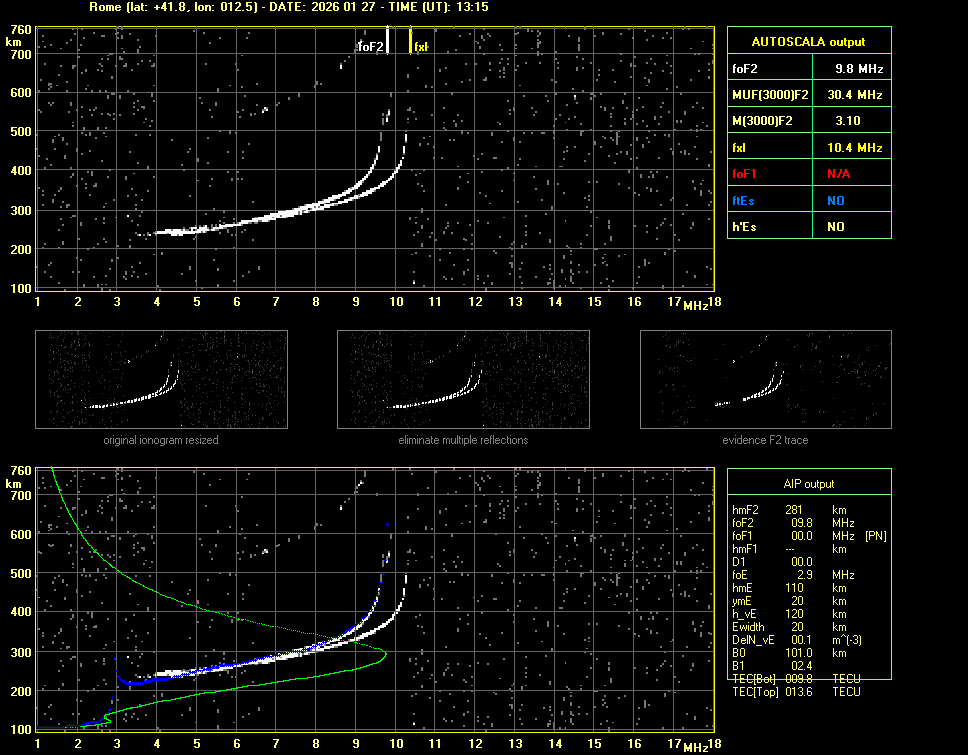This screenshot has width=968, height=755.
Task: Click the yellow fxI marker on upper ionogram
Action: click(x=410, y=42)
